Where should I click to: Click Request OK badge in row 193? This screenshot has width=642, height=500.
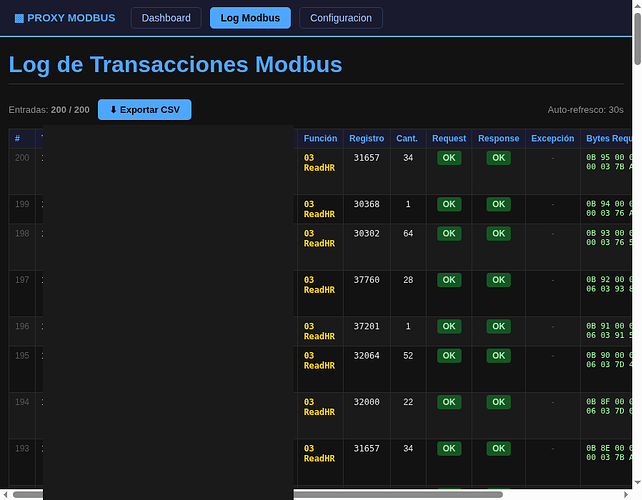[x=449, y=448]
